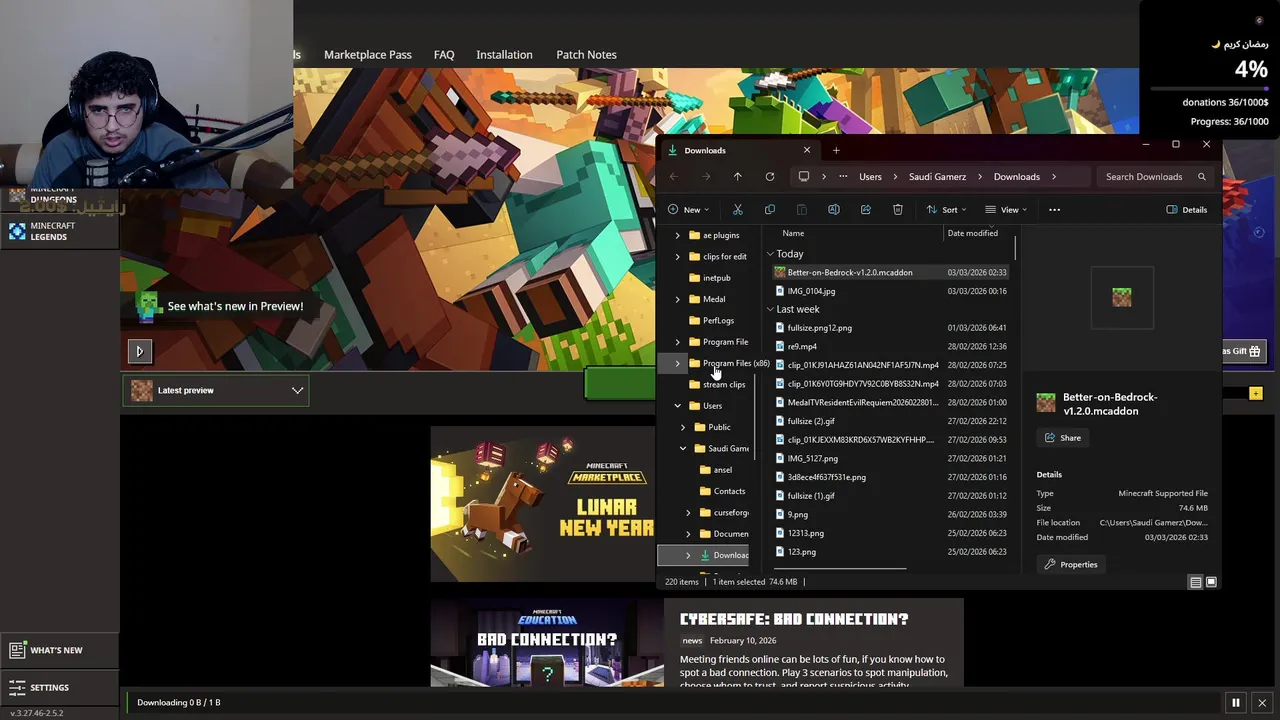Open the FAQ tab in launcher

pos(444,55)
